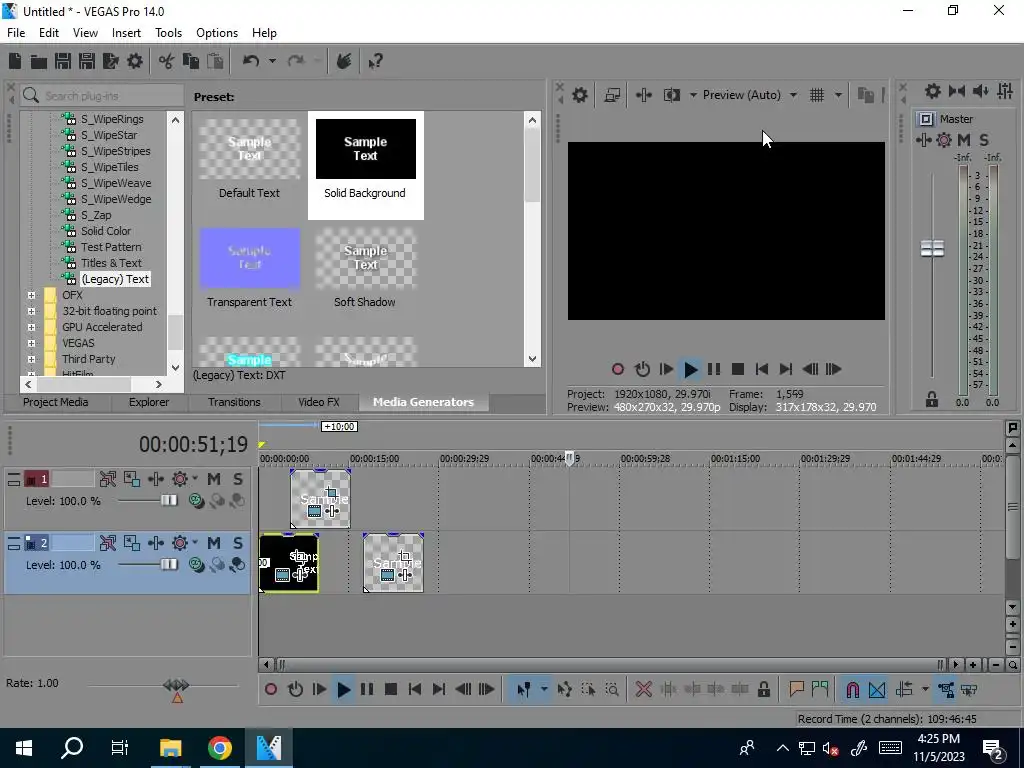
Task: Choose the Soft Shadow preset thumbnail
Action: pyautogui.click(x=365, y=259)
